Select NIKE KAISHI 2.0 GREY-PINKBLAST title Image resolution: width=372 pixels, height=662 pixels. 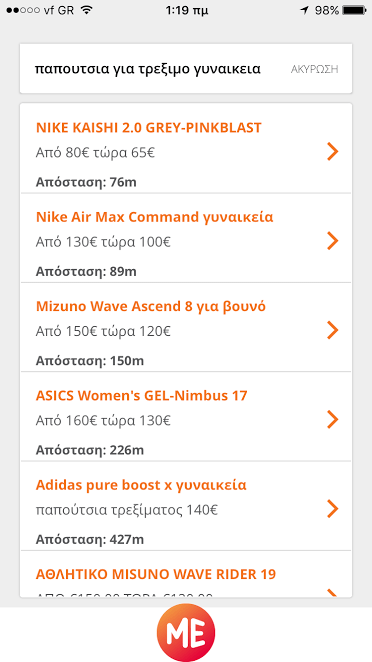149,128
